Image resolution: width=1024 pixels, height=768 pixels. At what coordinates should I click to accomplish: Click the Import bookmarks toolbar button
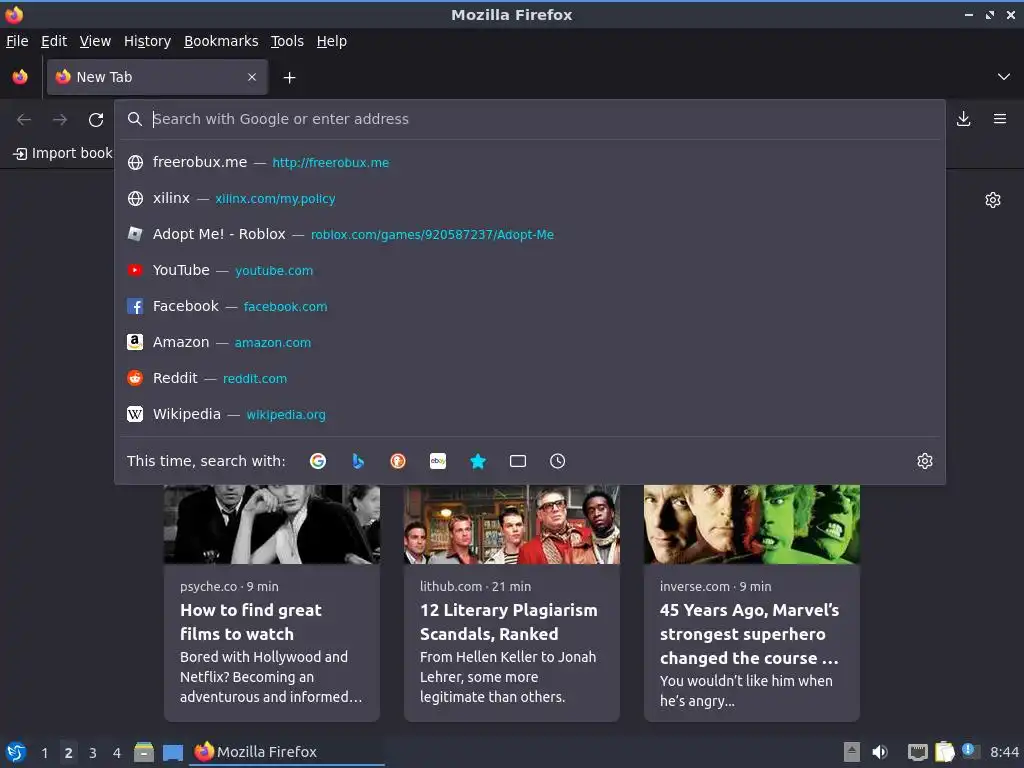point(63,153)
